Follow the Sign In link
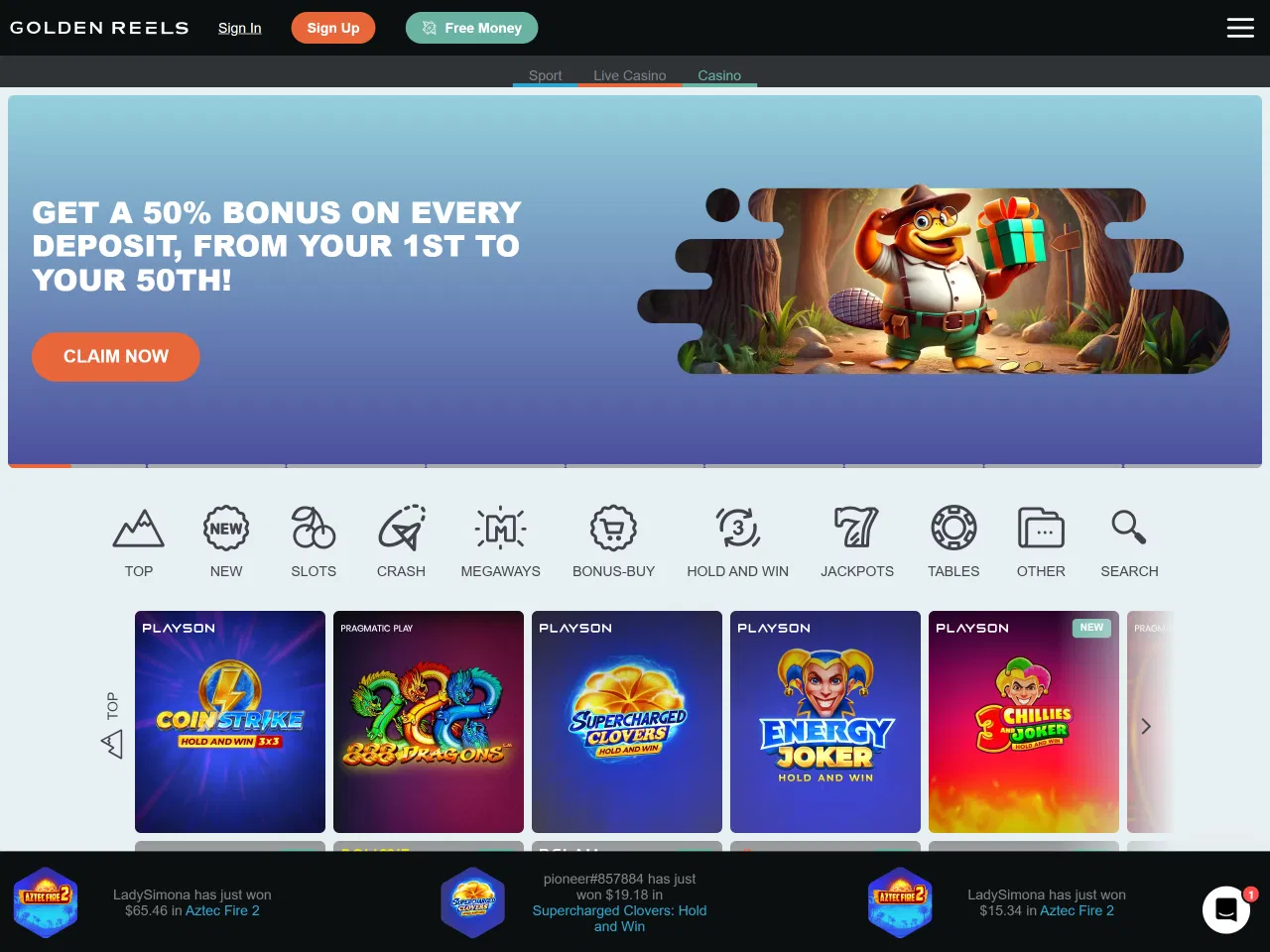 240,28
